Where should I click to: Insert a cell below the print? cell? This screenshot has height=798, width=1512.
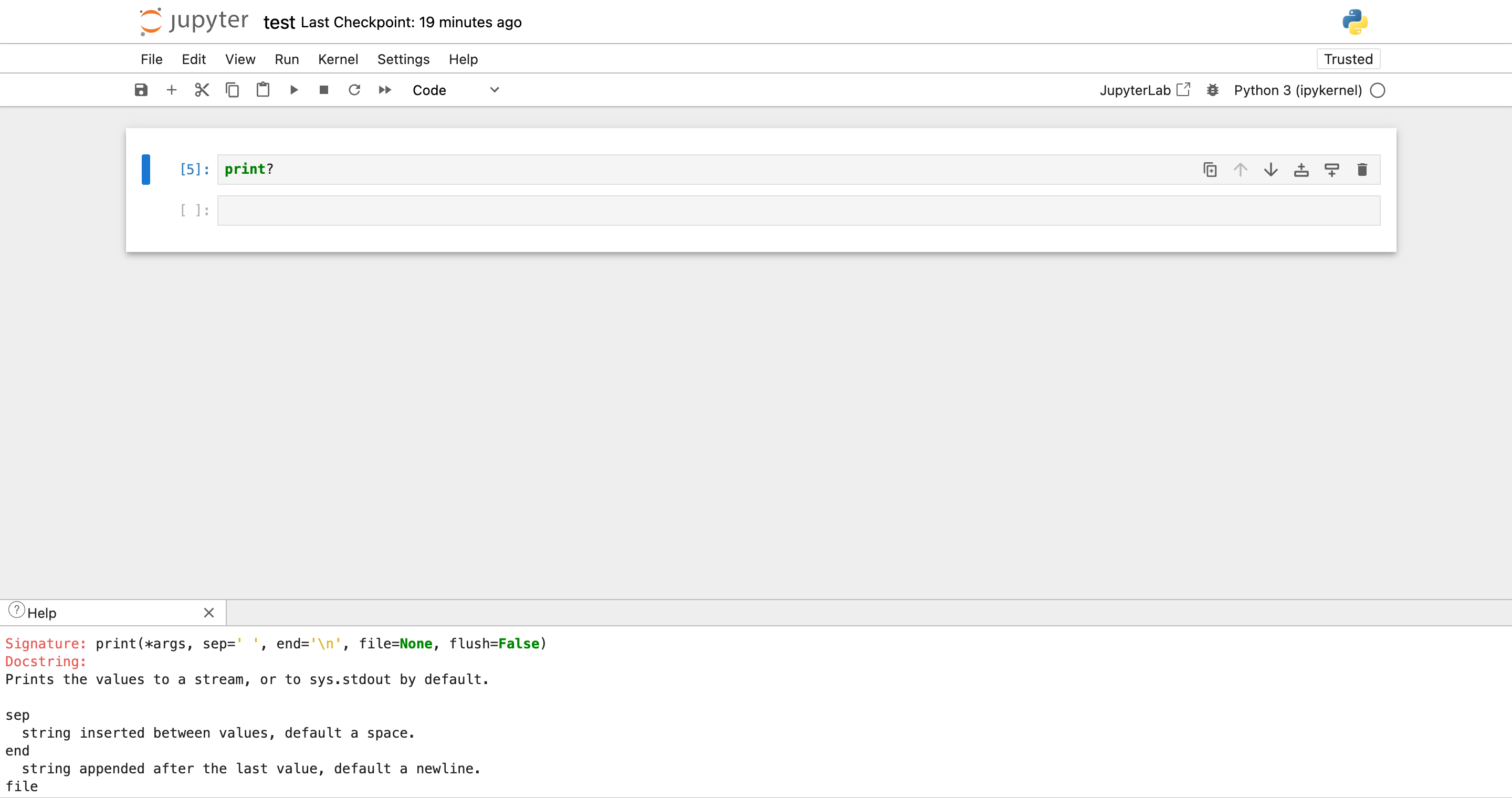1332,170
